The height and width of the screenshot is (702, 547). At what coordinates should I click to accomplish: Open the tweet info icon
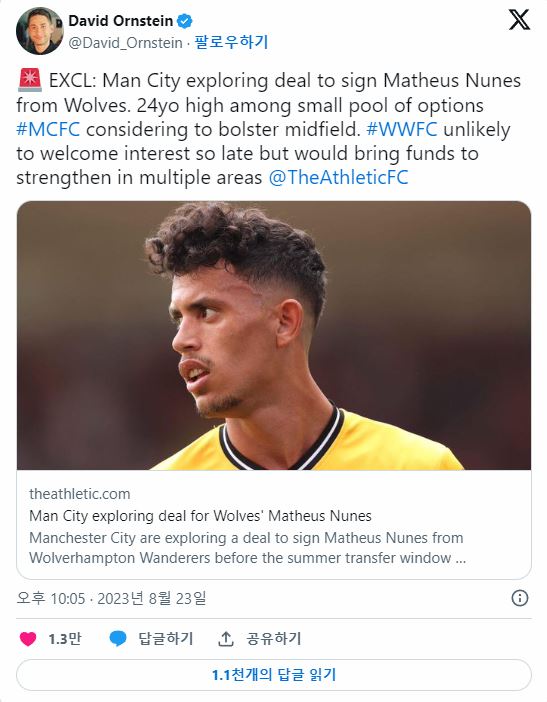520,598
